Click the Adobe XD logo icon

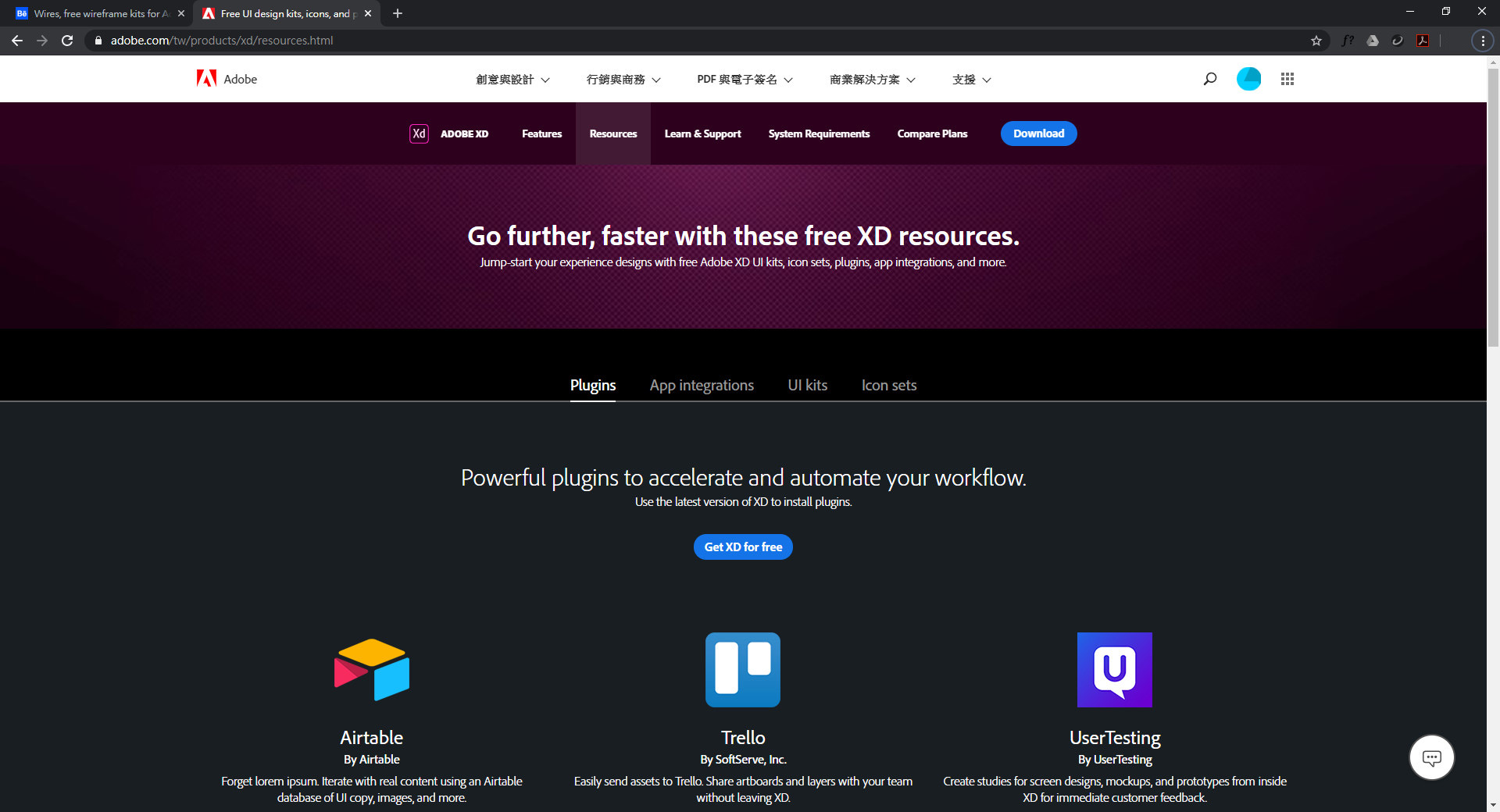pyautogui.click(x=419, y=134)
